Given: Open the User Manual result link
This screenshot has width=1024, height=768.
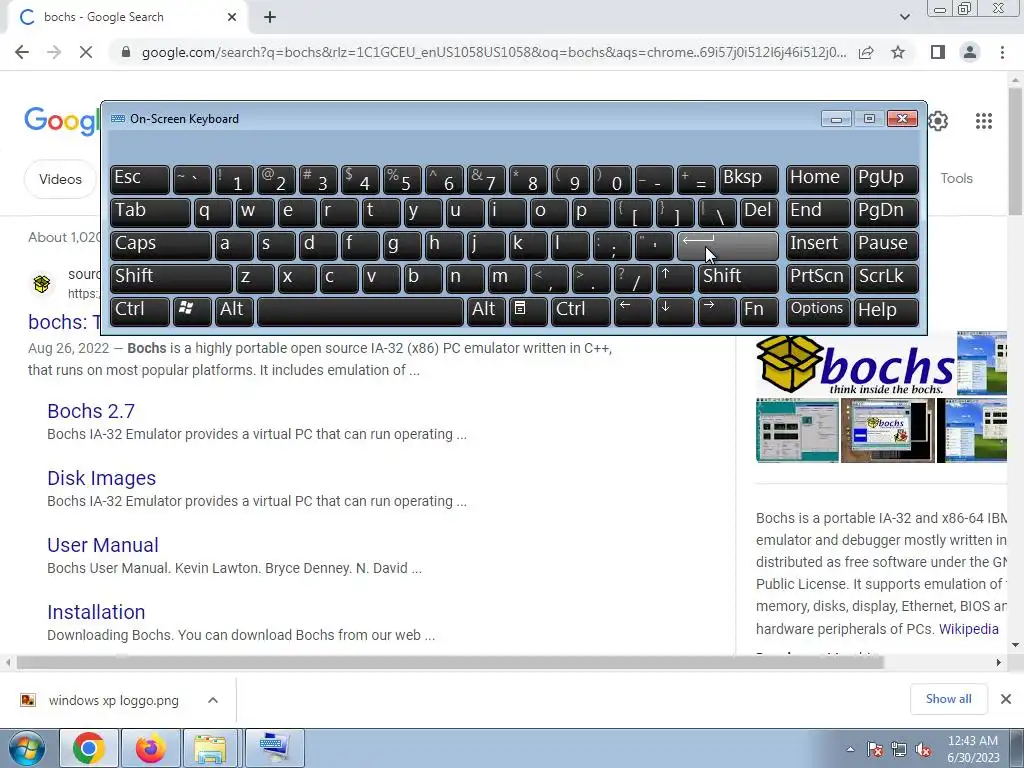Looking at the screenshot, I should [103, 545].
